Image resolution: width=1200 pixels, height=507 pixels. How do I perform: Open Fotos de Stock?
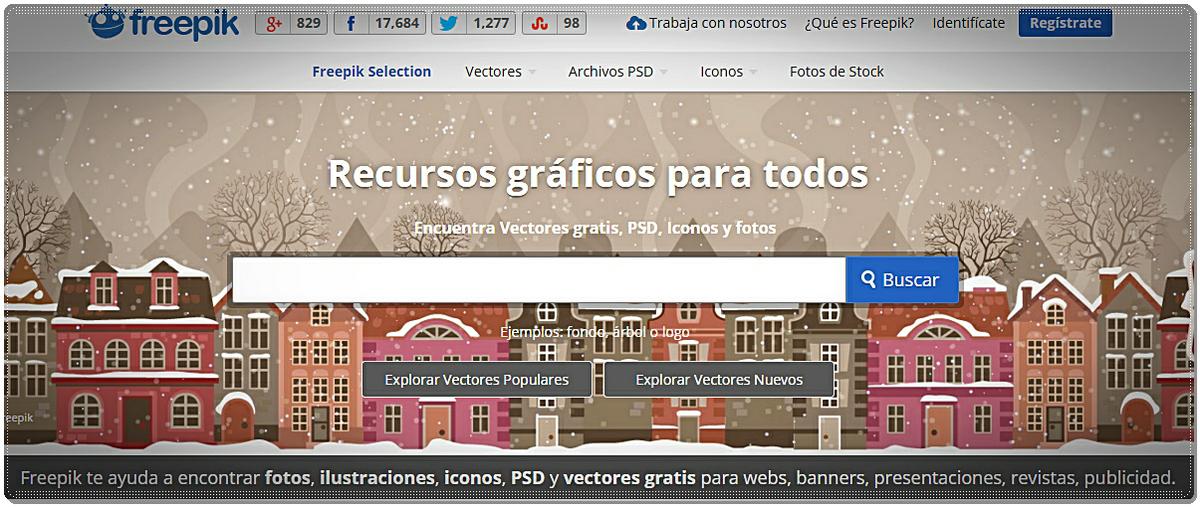837,72
